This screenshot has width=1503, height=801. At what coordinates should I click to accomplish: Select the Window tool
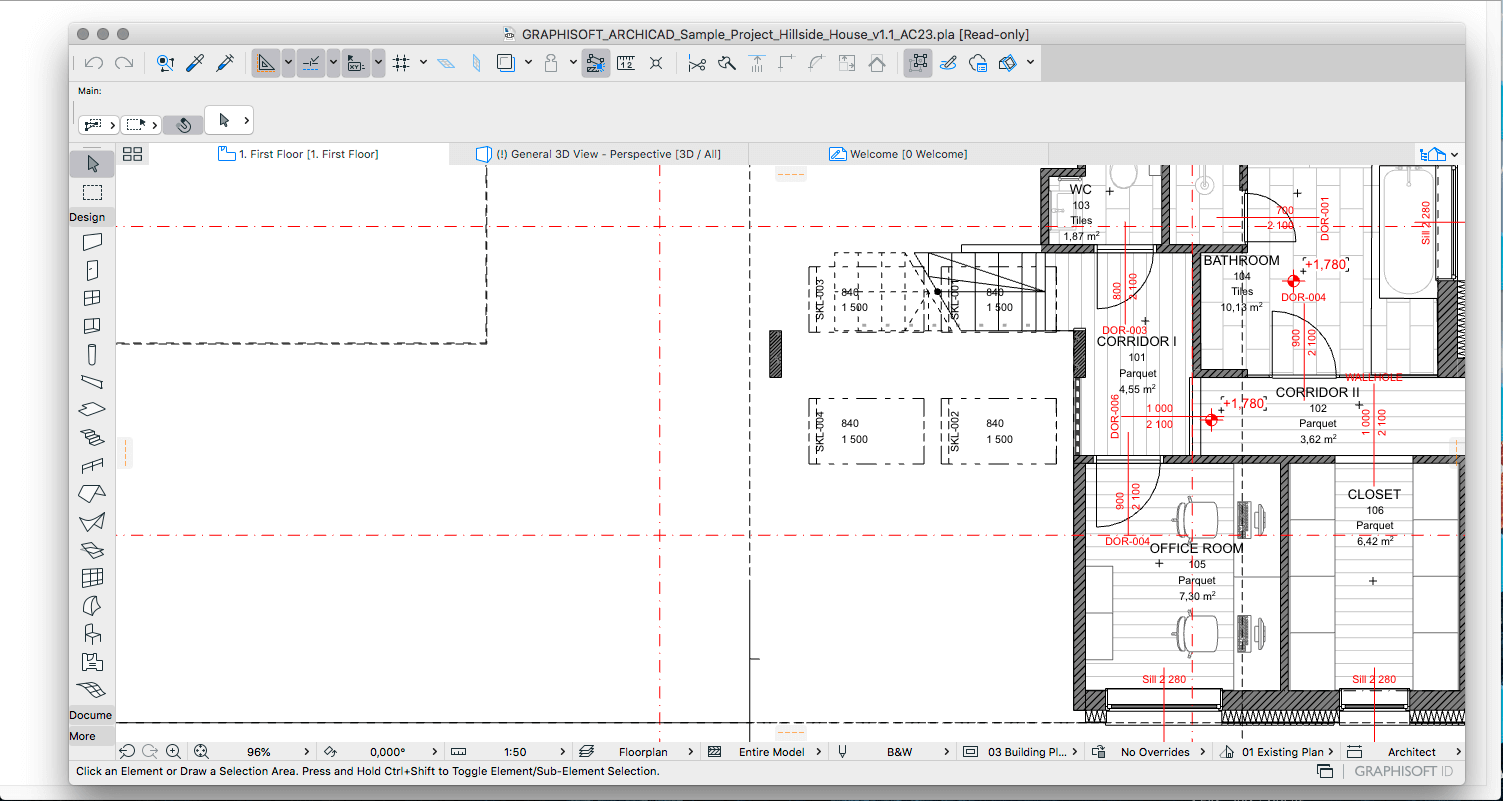[92, 298]
